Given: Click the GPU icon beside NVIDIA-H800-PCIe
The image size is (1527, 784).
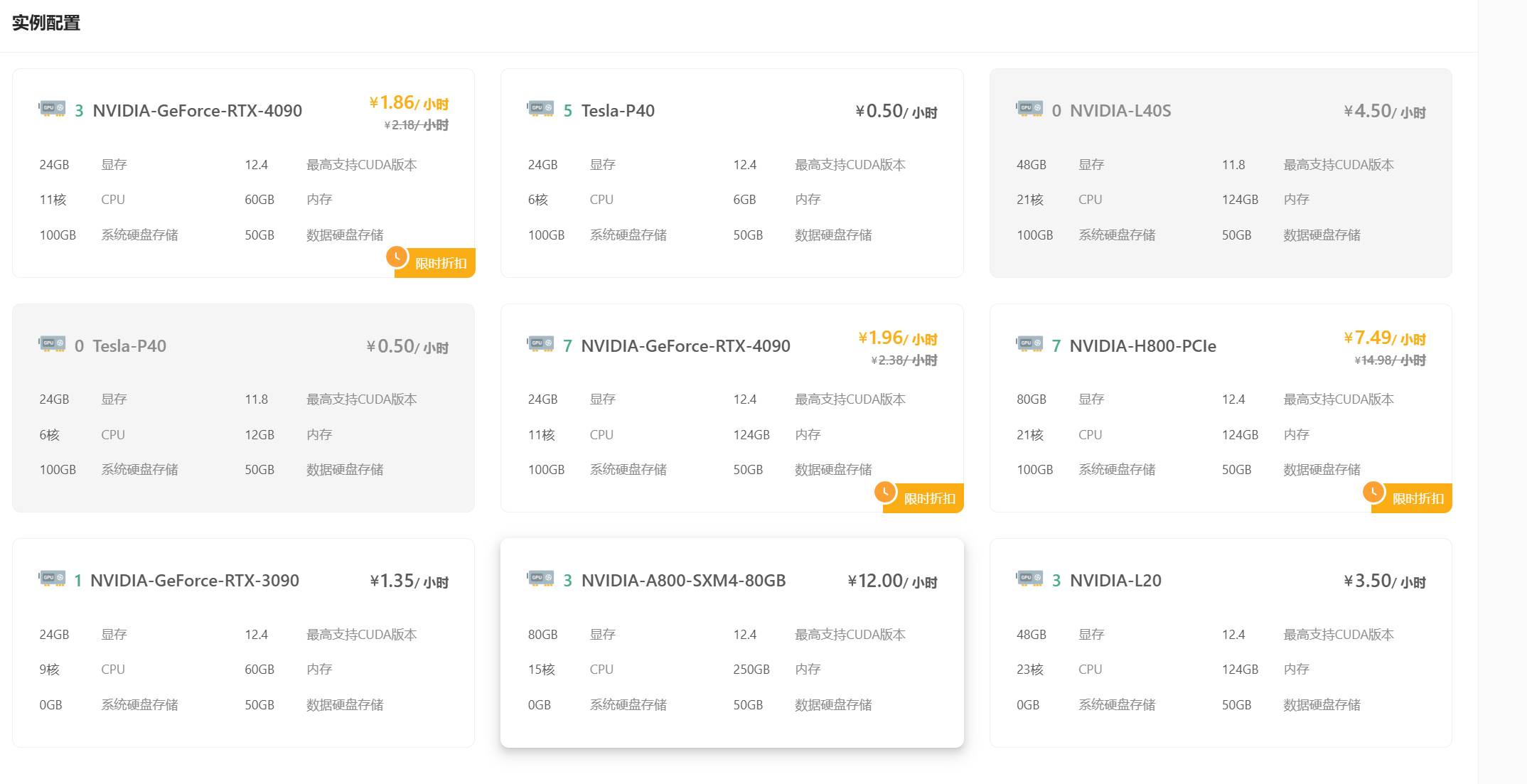Looking at the screenshot, I should tap(1030, 344).
